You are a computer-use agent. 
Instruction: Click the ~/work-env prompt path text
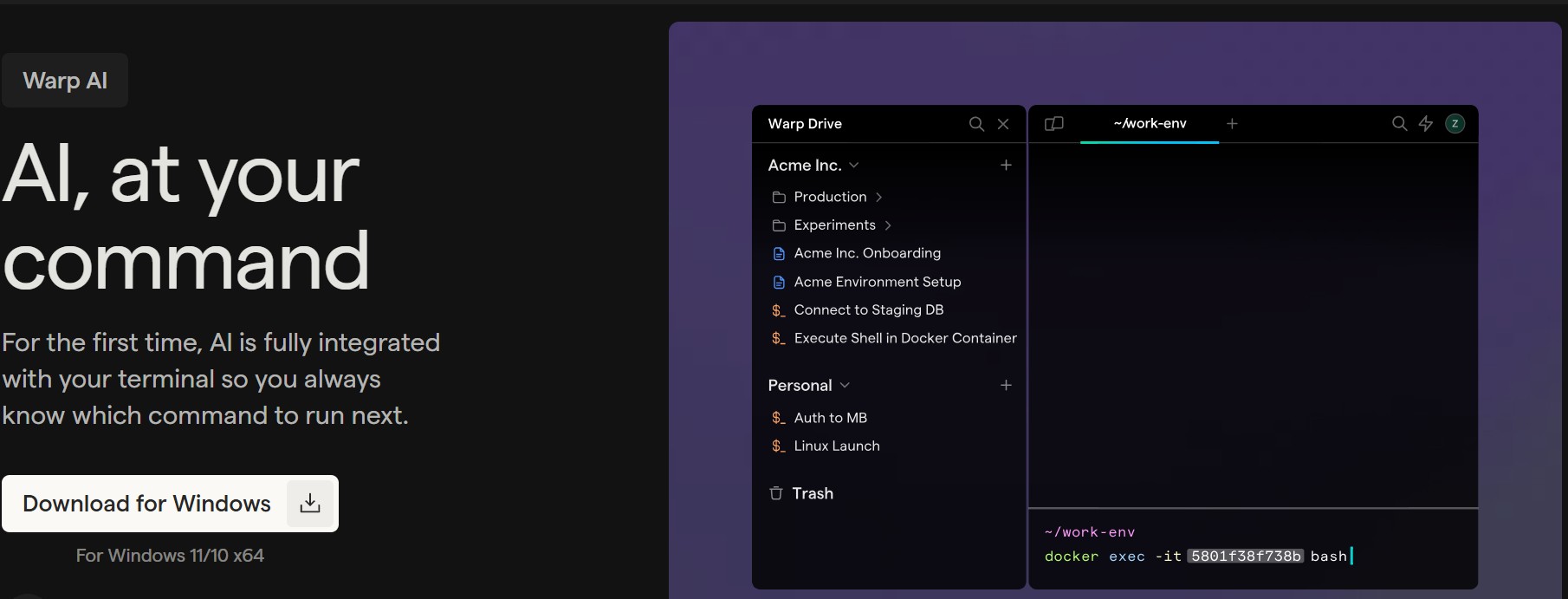[1090, 532]
